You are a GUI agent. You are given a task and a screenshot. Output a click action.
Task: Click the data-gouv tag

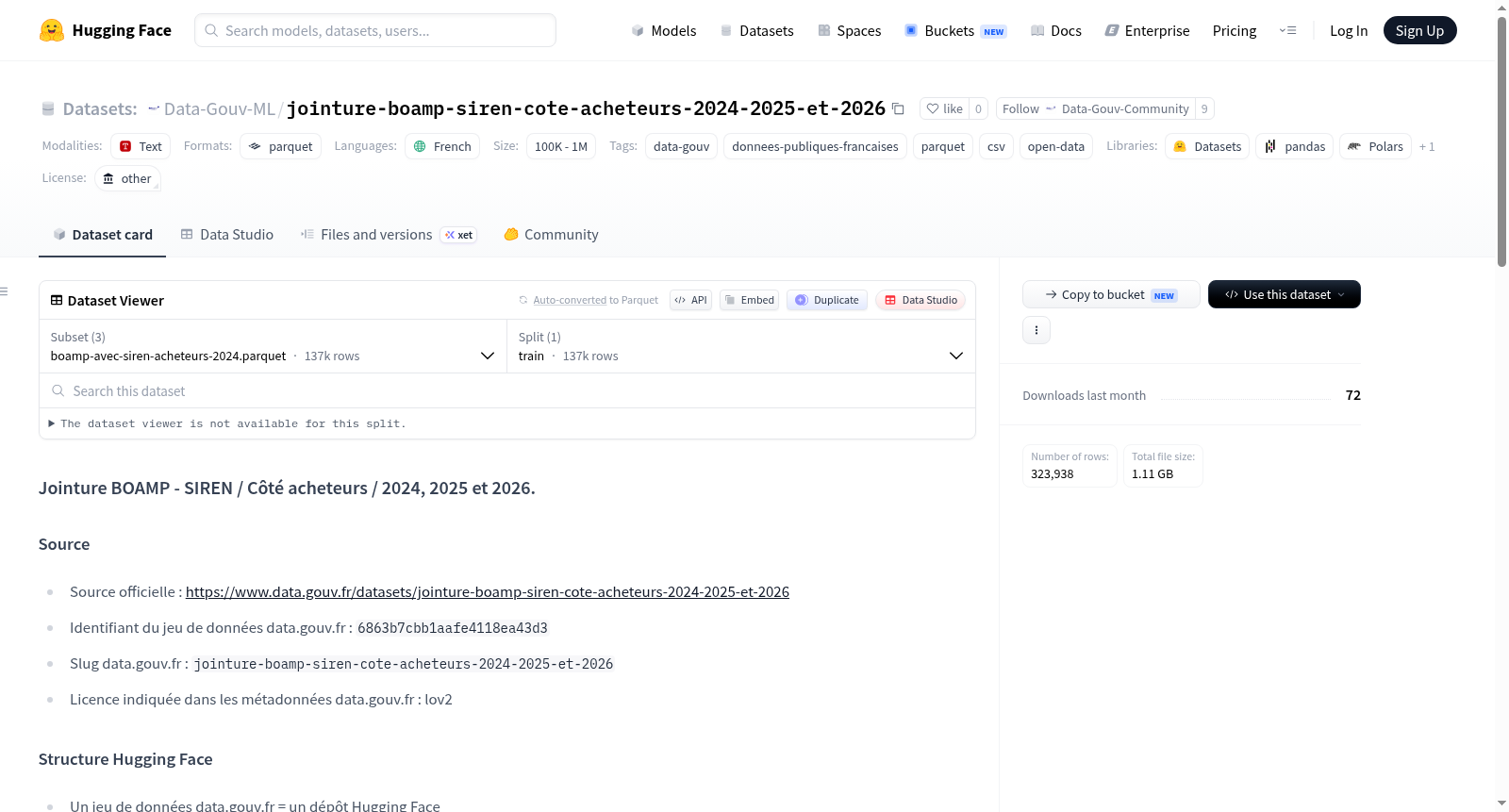point(681,146)
